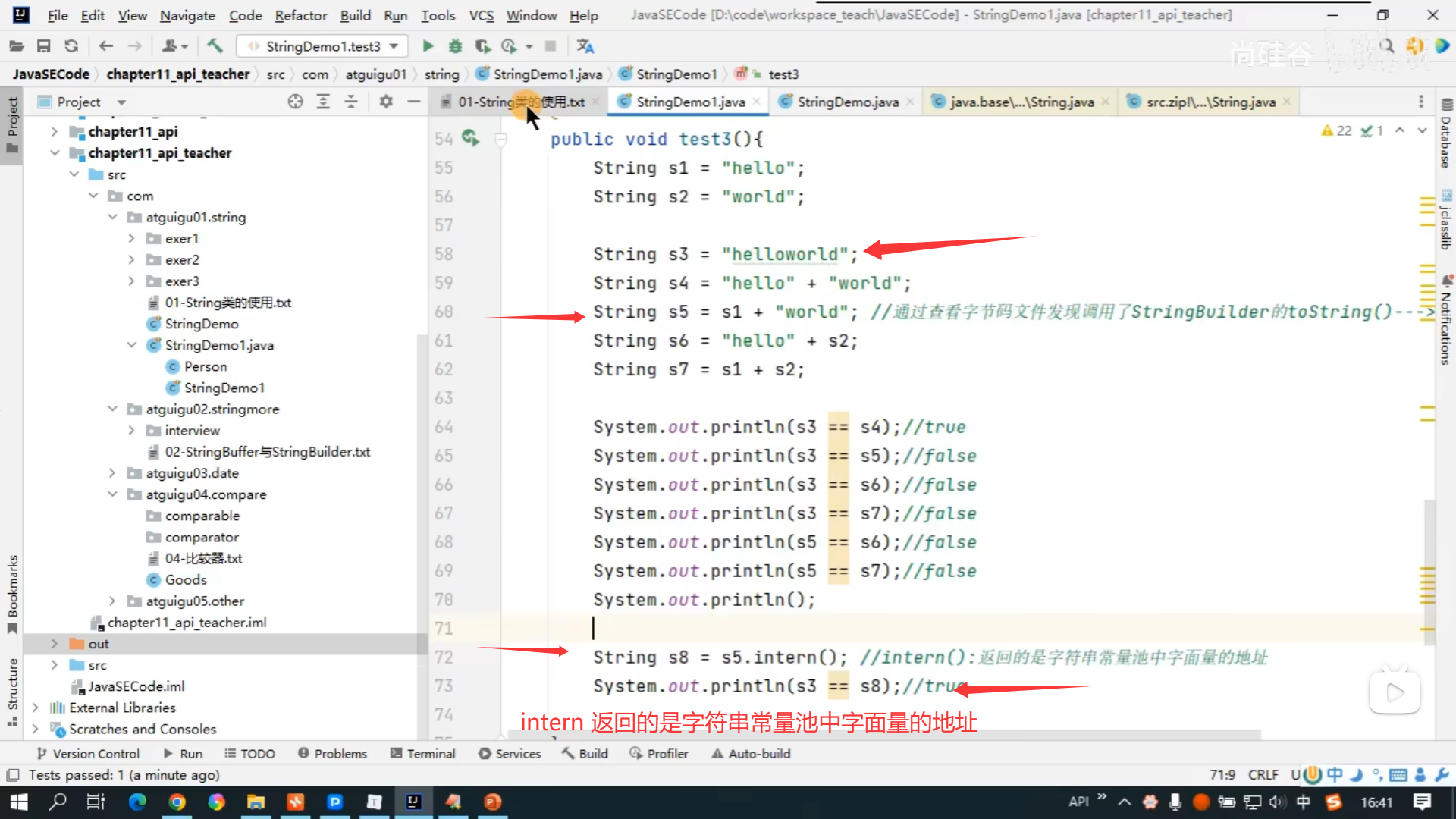Click the Debug bug icon
The height and width of the screenshot is (819, 1456).
pyautogui.click(x=455, y=46)
